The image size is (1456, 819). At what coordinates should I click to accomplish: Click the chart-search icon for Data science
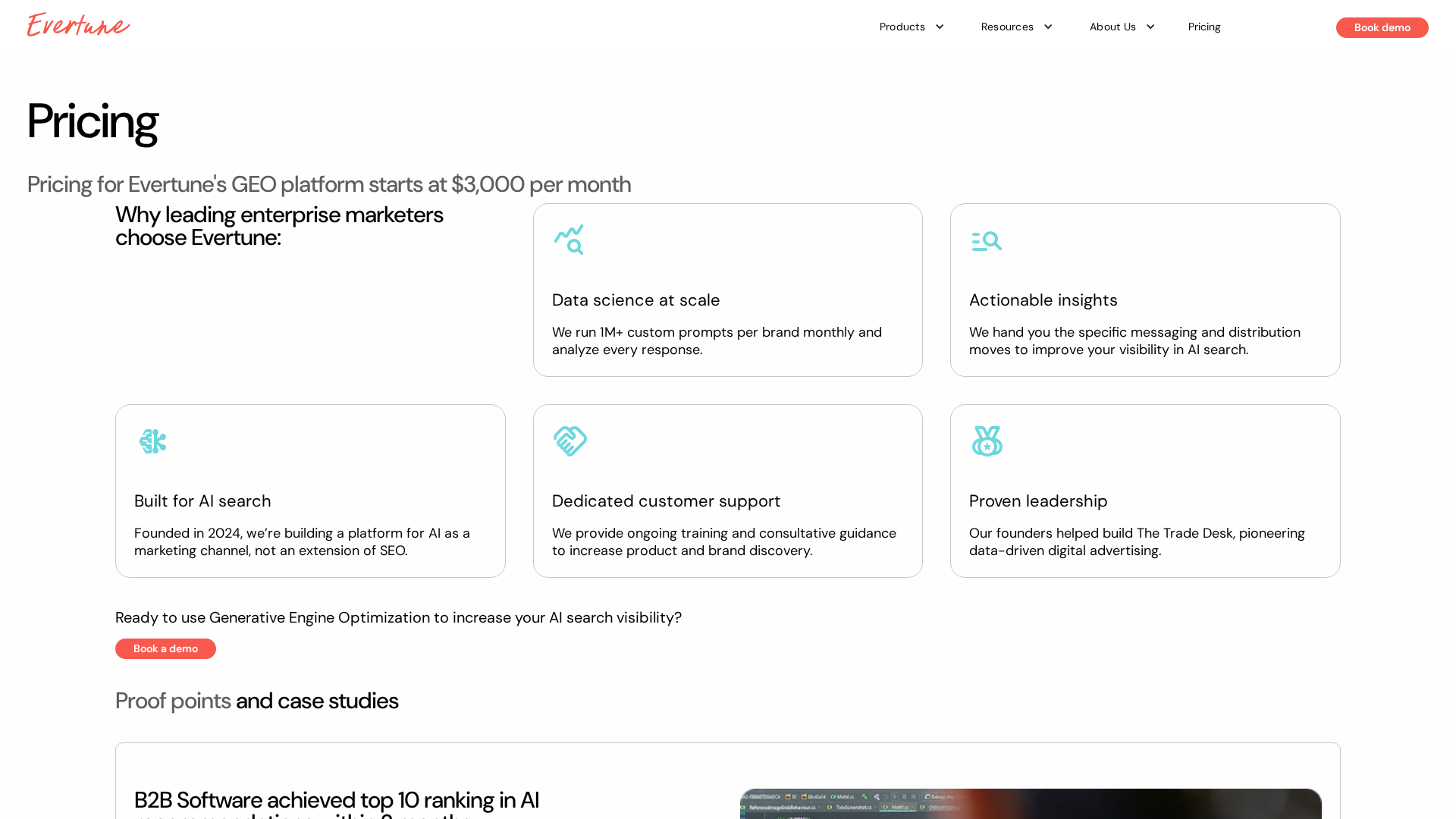pyautogui.click(x=569, y=240)
